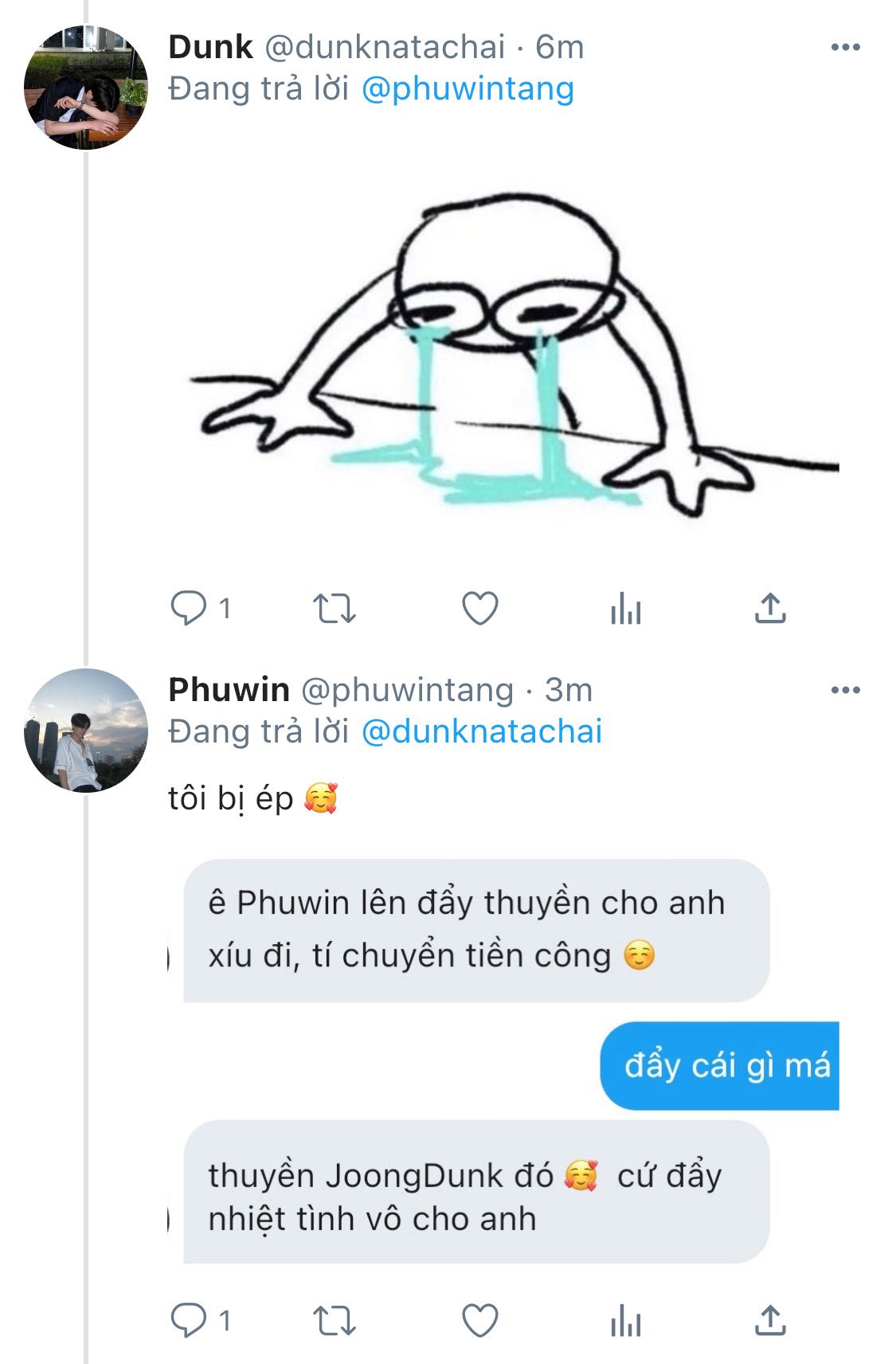Open the chat screenshot attached by Phuwin

503,1060
